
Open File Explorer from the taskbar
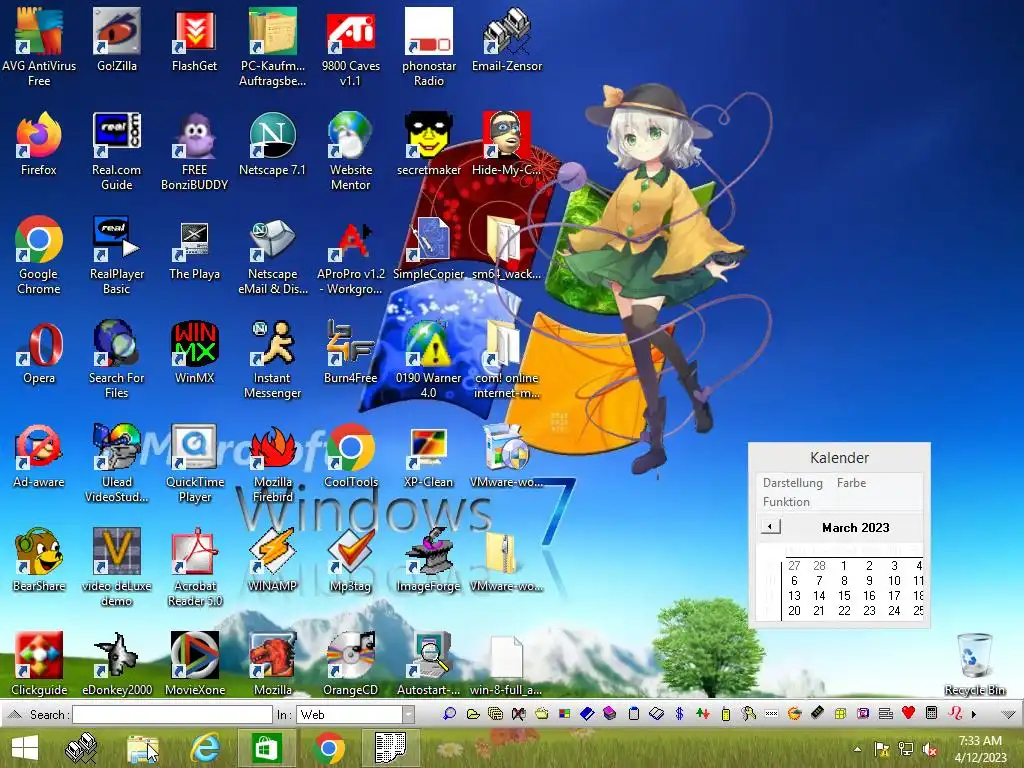(142, 748)
